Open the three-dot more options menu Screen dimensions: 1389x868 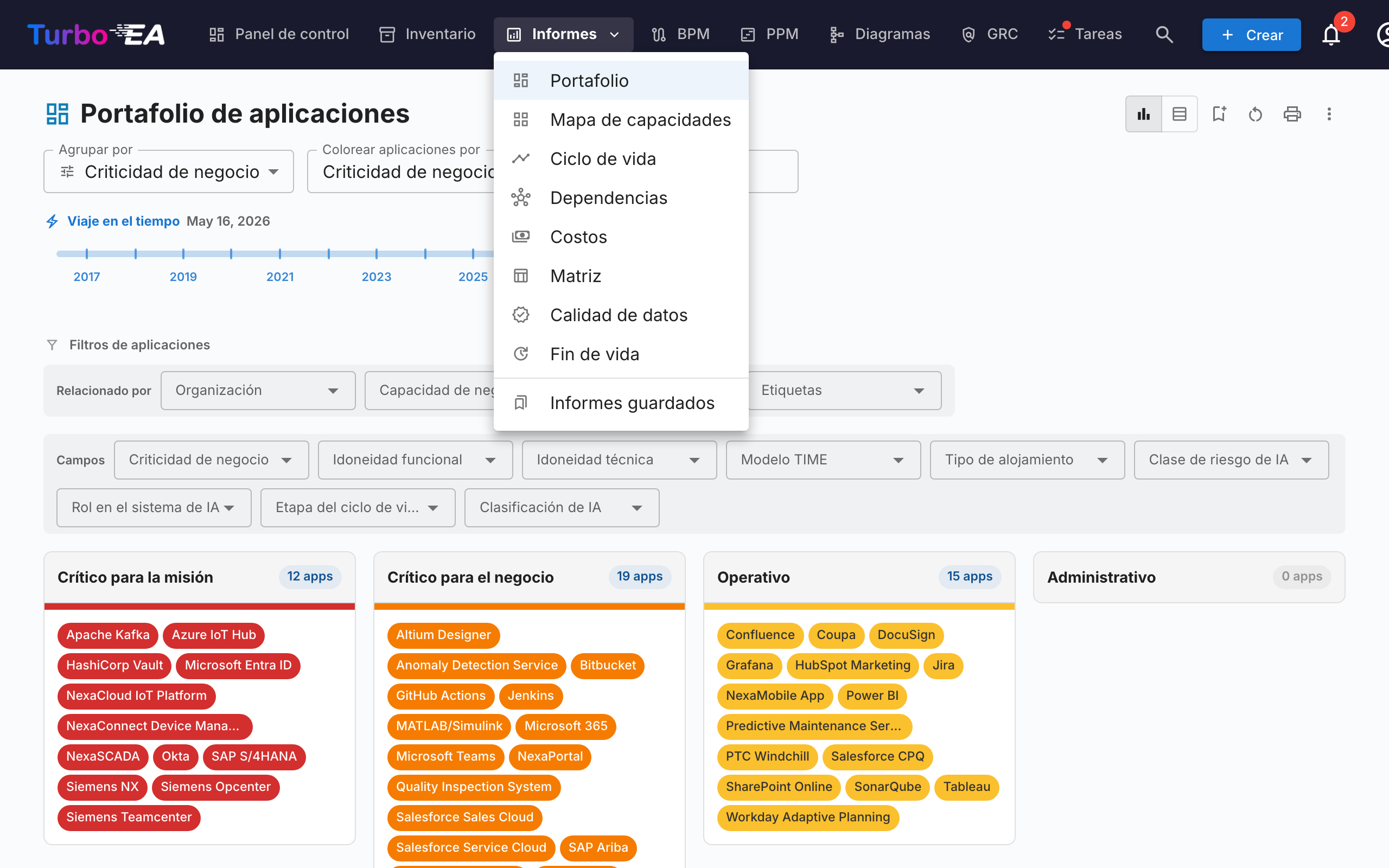[1329, 114]
